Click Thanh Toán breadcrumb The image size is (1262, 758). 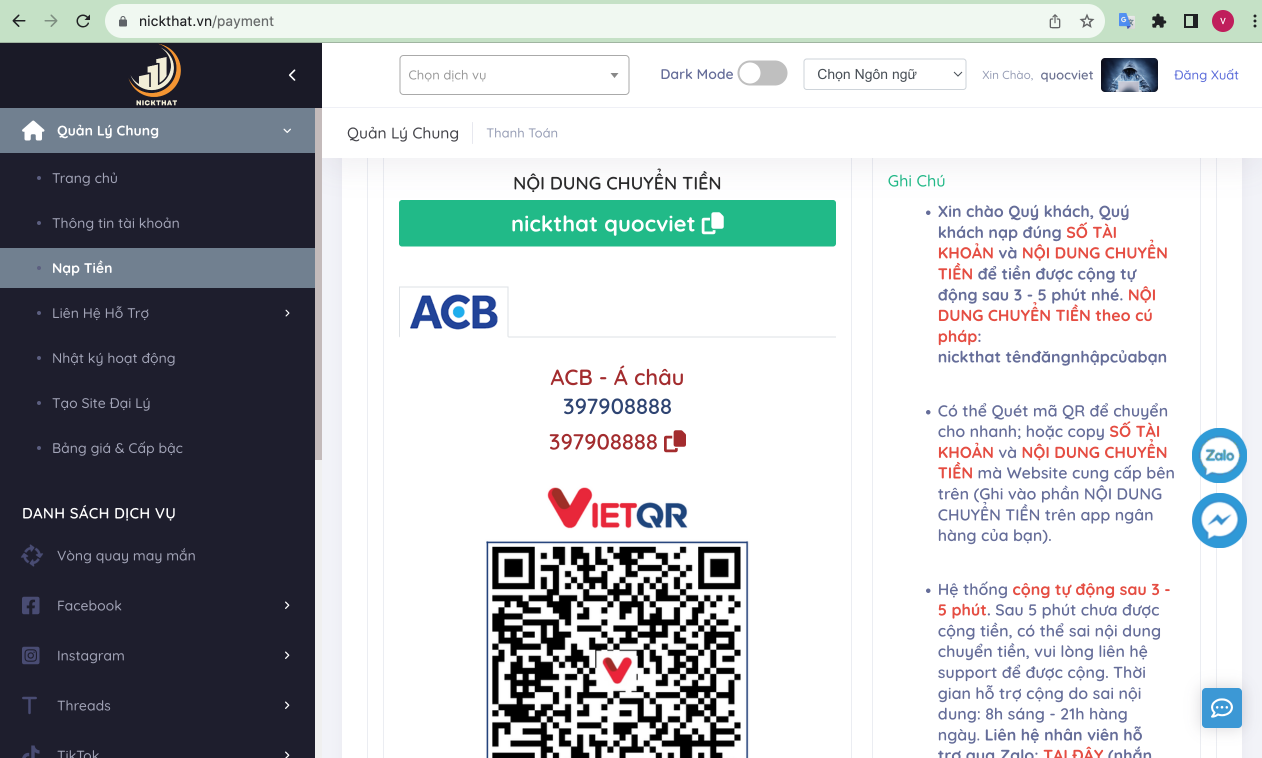522,133
